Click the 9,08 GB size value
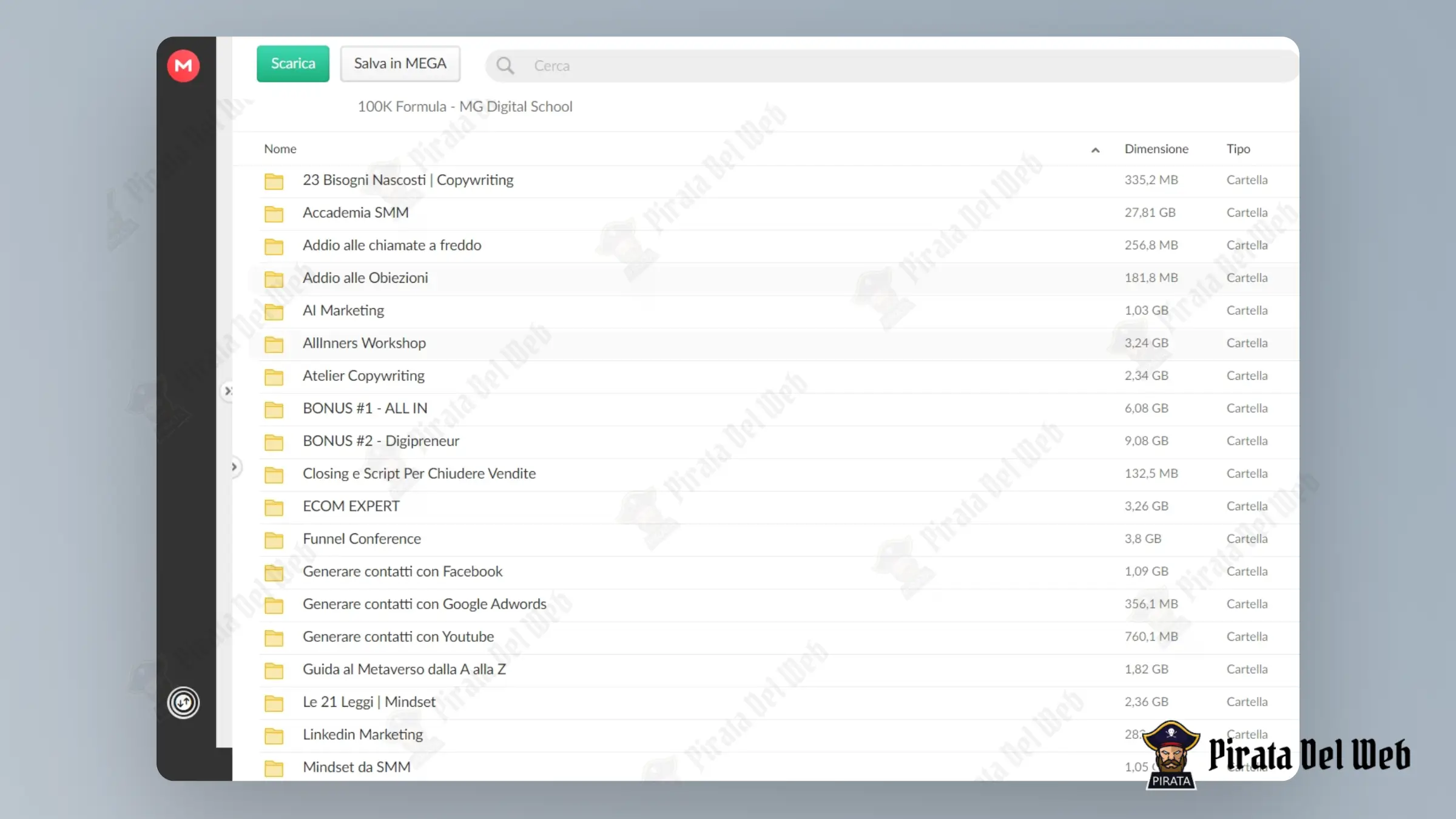 pos(1146,441)
